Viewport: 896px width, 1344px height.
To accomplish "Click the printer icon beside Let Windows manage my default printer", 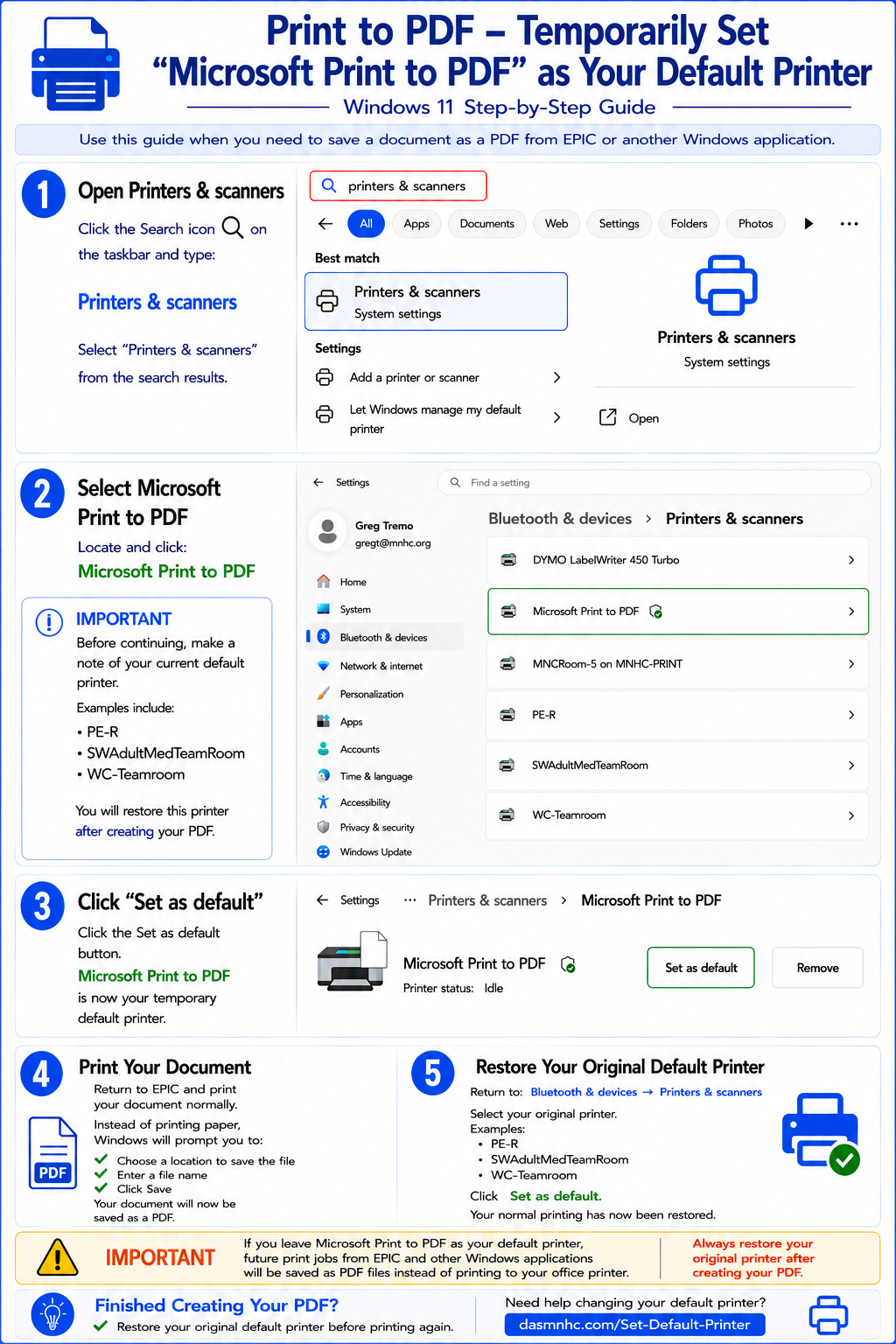I will [x=325, y=414].
